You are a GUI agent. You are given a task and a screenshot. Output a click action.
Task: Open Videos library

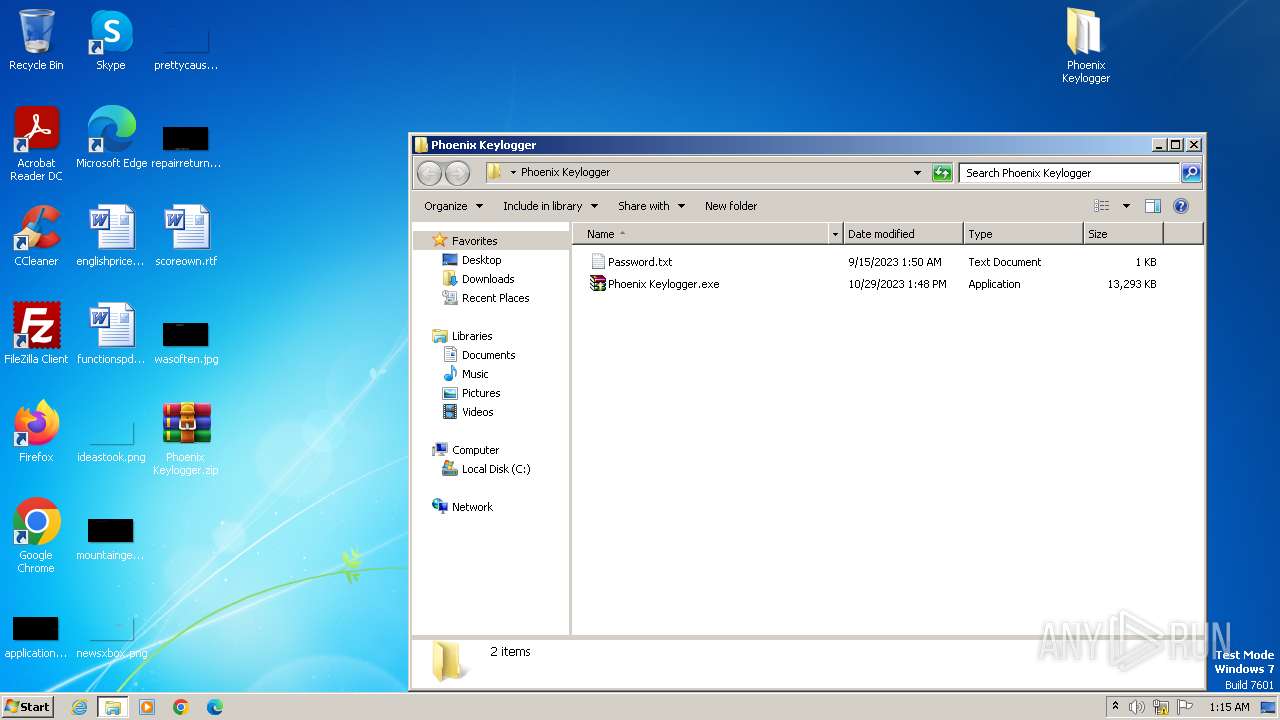pyautogui.click(x=468, y=412)
